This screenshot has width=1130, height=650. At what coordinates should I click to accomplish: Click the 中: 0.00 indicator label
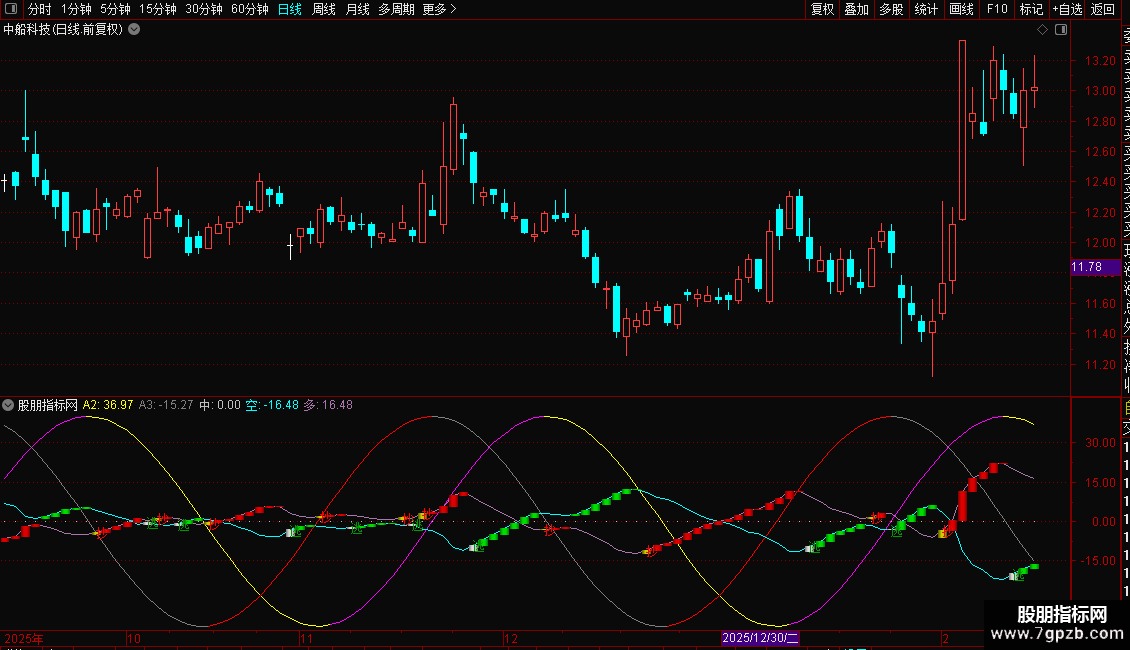tap(220, 405)
